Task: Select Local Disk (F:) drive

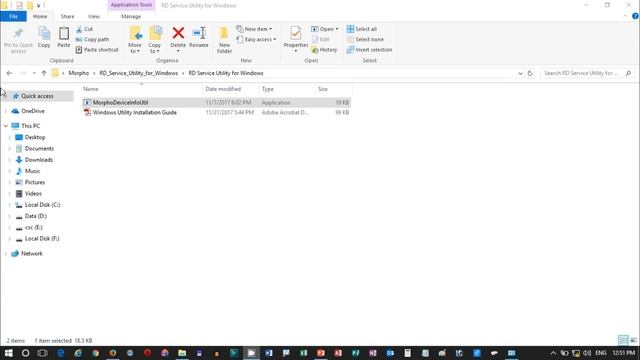Action: coord(42,238)
